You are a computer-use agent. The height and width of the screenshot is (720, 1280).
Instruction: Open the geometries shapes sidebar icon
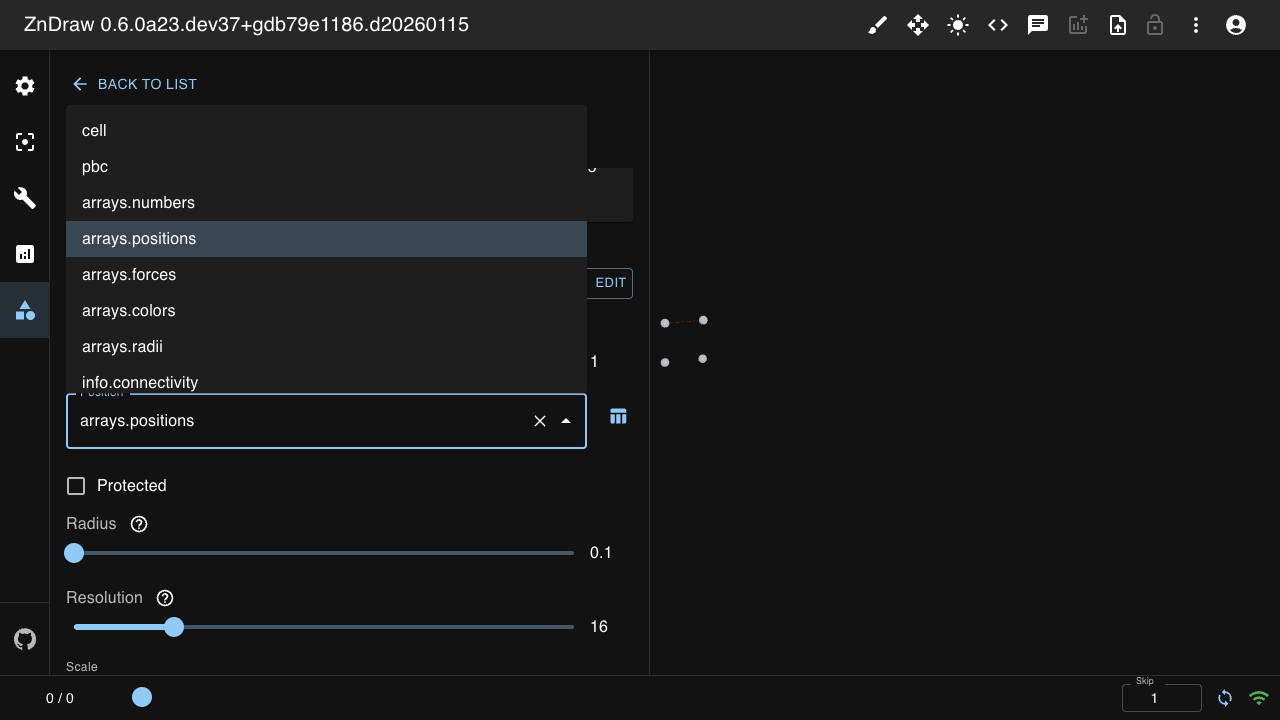click(25, 310)
